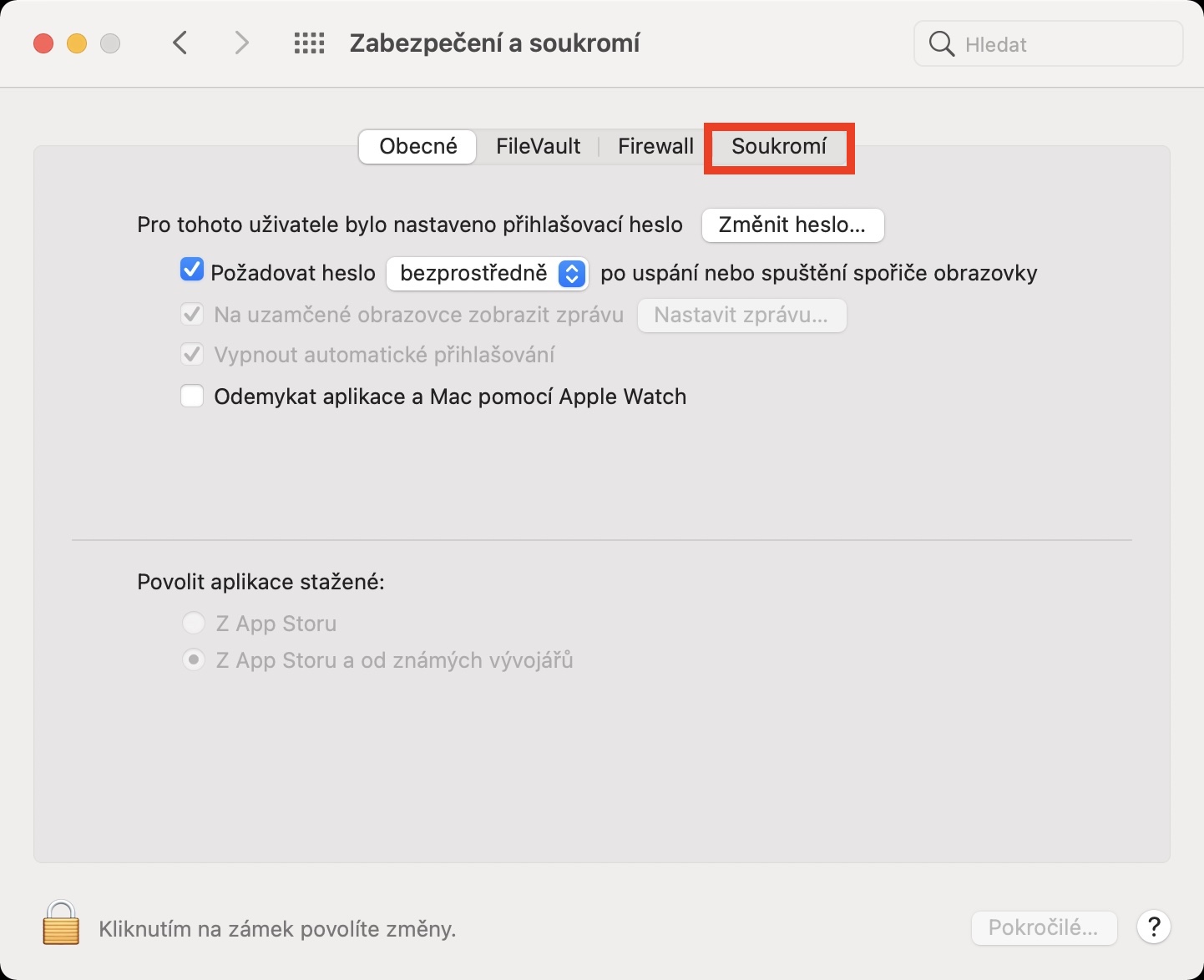Click the Pokročilé… button
Screen dimensions: 1204x980
[x=1043, y=927]
